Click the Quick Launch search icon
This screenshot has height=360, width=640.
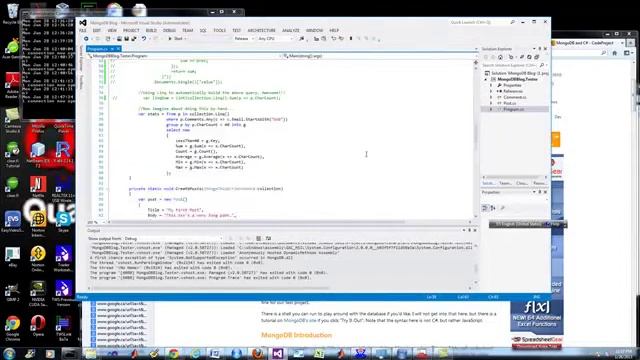coord(512,22)
